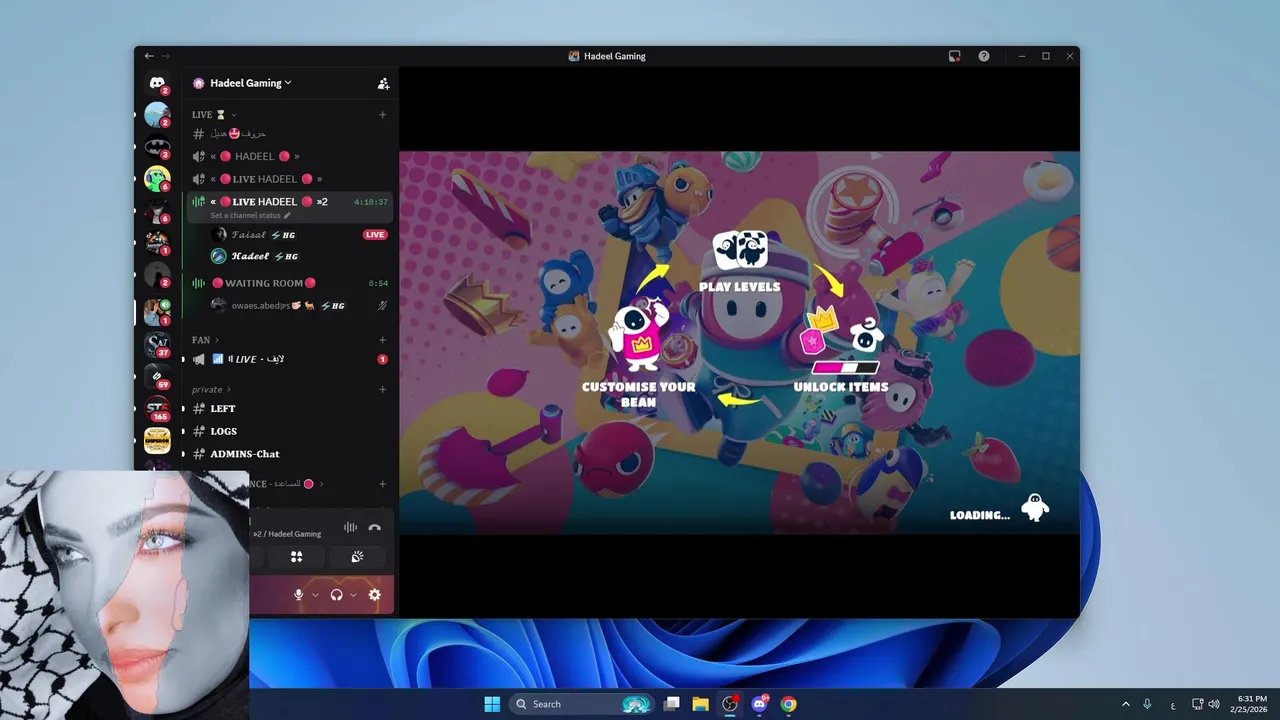Collapse the LIVE category
1280x720 pixels.
point(214,115)
